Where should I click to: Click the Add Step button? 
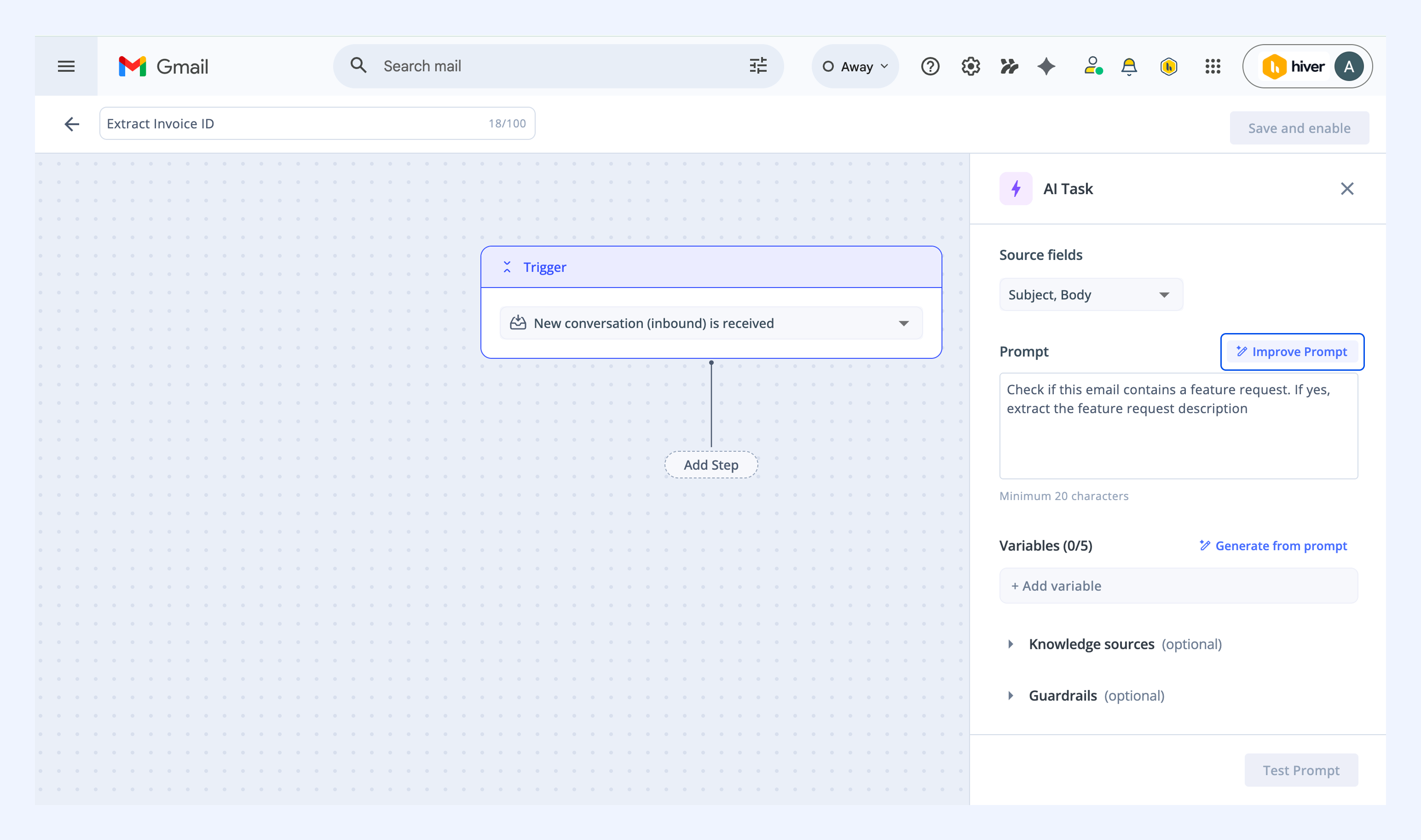point(711,465)
